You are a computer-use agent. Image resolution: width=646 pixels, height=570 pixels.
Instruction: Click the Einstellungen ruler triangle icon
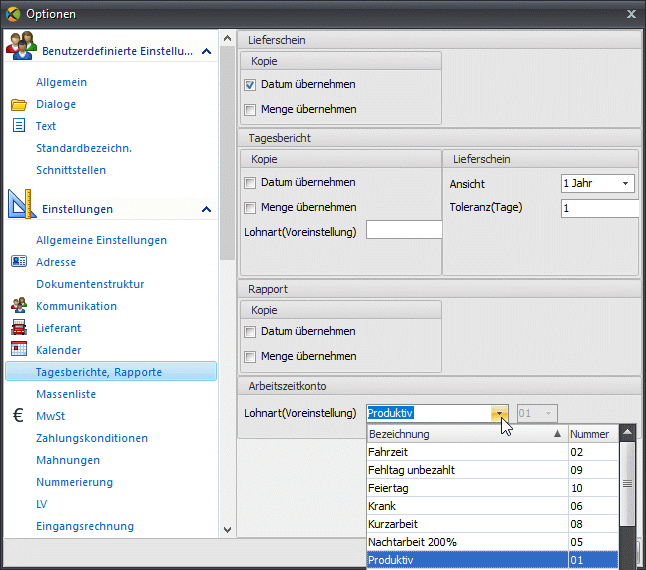click(x=20, y=204)
